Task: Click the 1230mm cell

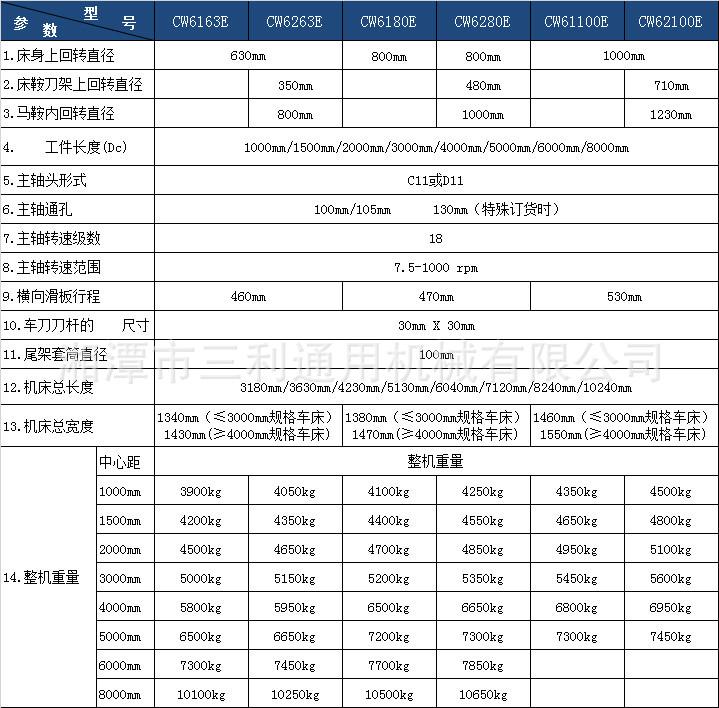Action: pos(671,114)
